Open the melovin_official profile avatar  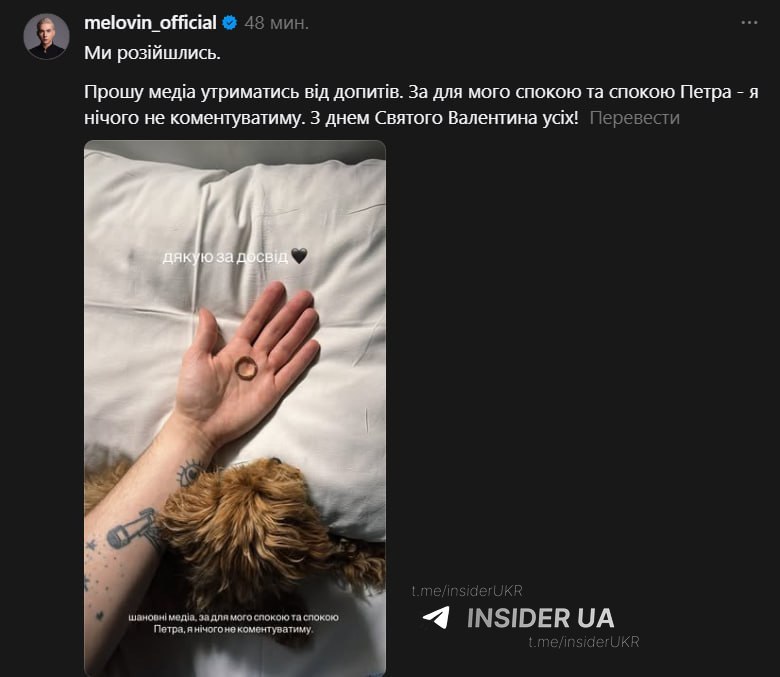(x=46, y=36)
